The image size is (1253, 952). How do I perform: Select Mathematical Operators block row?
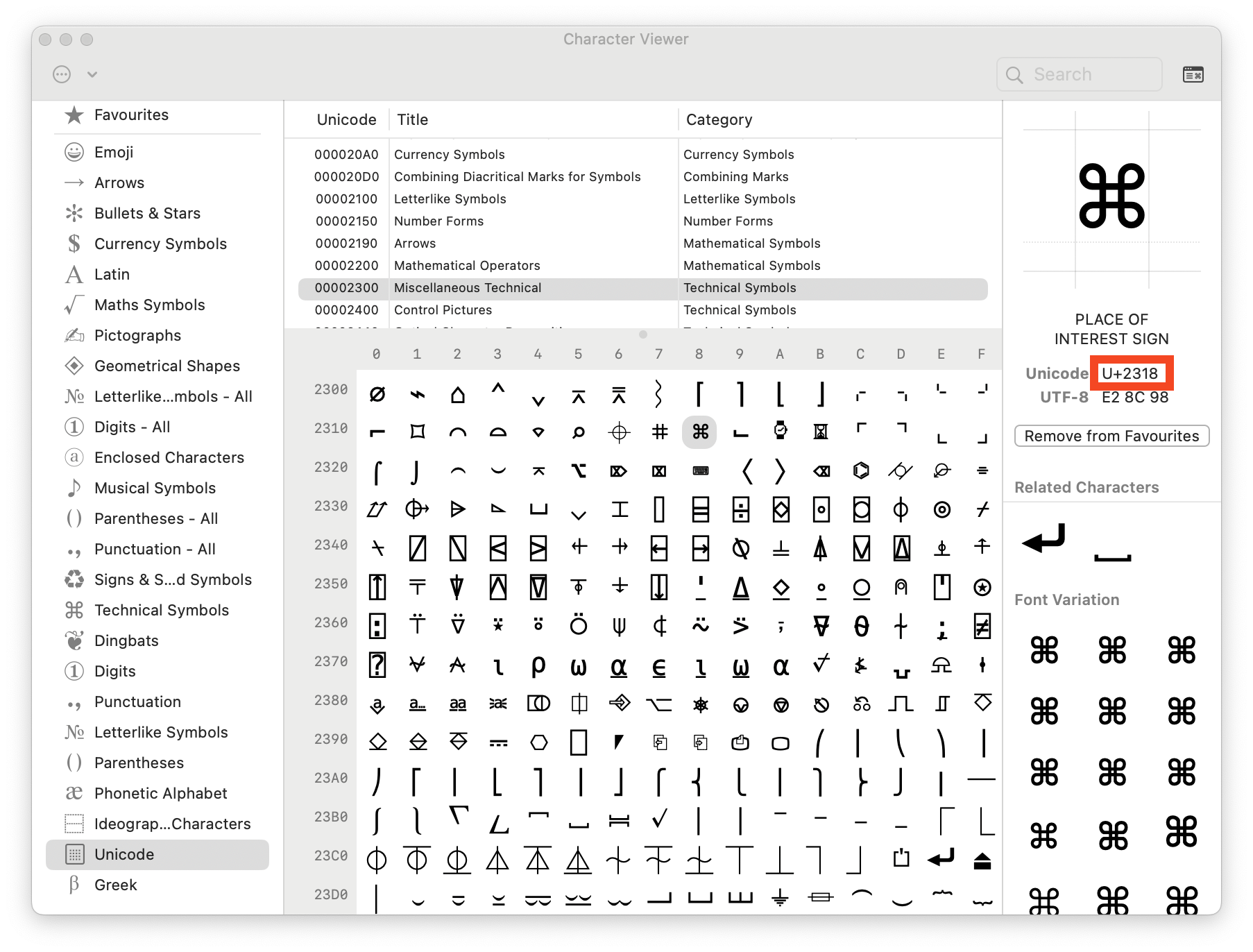click(643, 266)
